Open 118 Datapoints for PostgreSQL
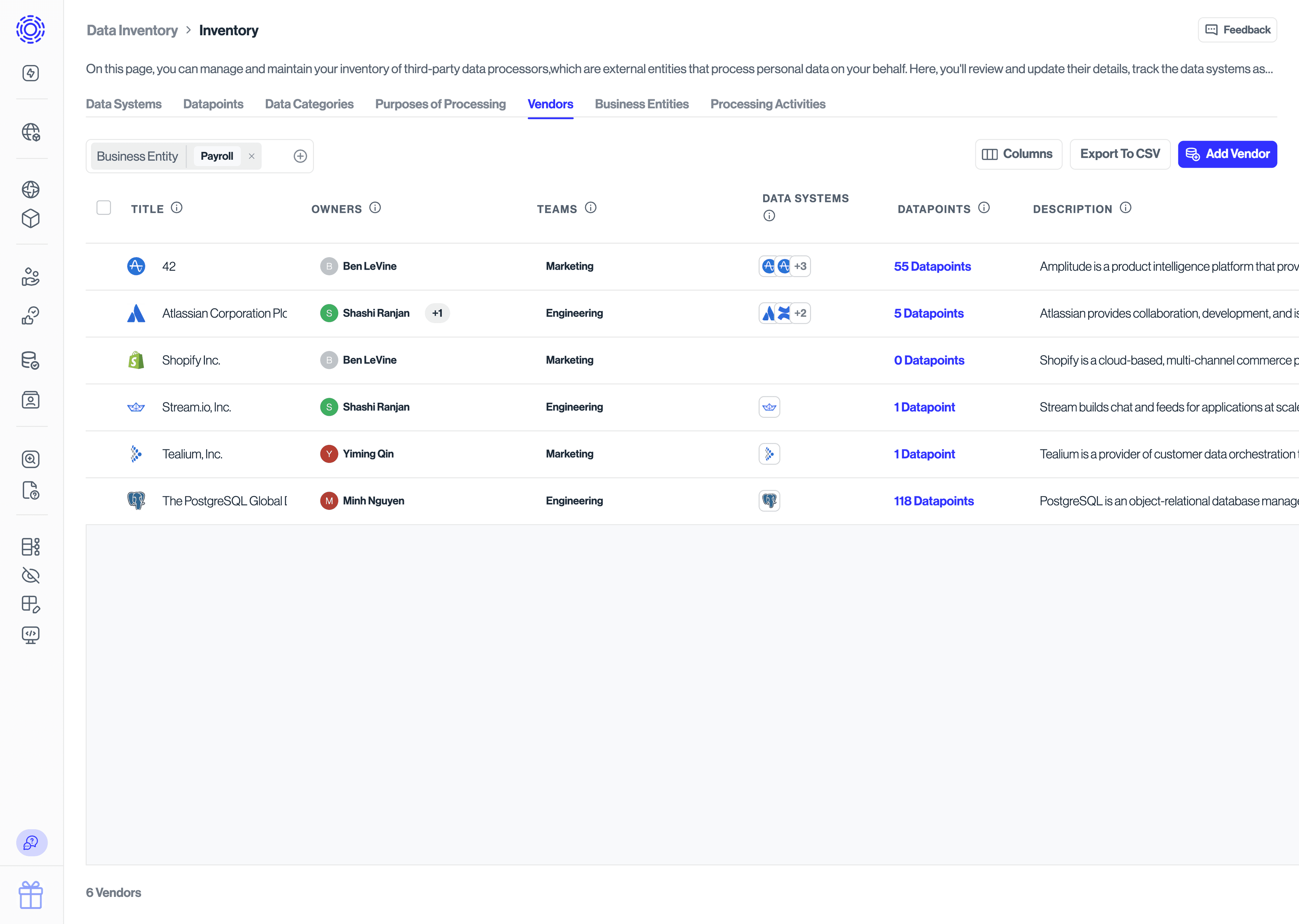Image resolution: width=1299 pixels, height=924 pixels. [933, 501]
